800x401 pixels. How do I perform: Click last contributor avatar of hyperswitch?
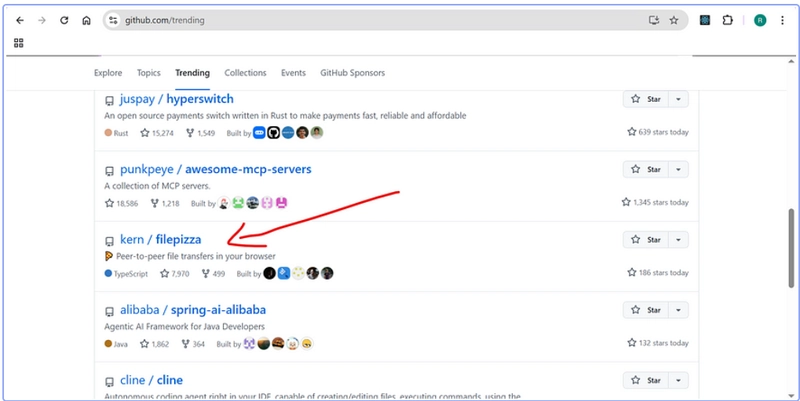[317, 133]
